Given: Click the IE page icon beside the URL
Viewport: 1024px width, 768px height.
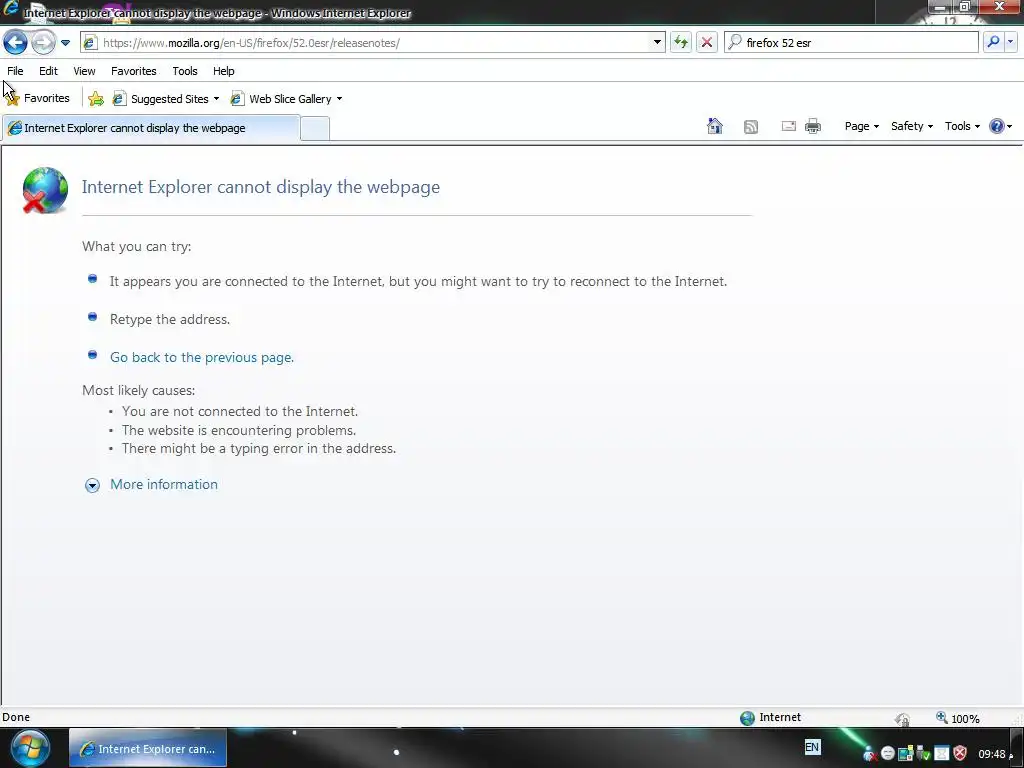Looking at the screenshot, I should click(x=90, y=42).
